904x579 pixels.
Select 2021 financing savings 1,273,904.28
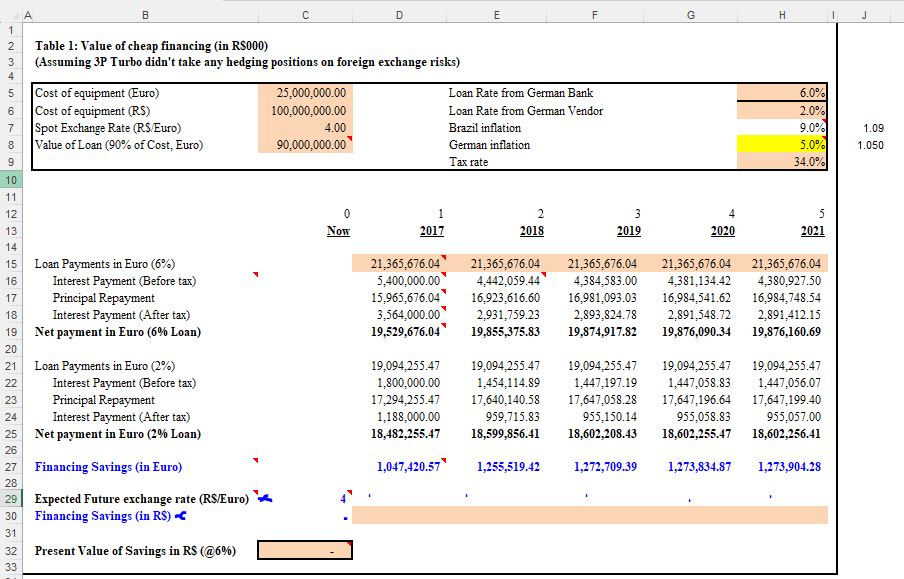(782, 467)
